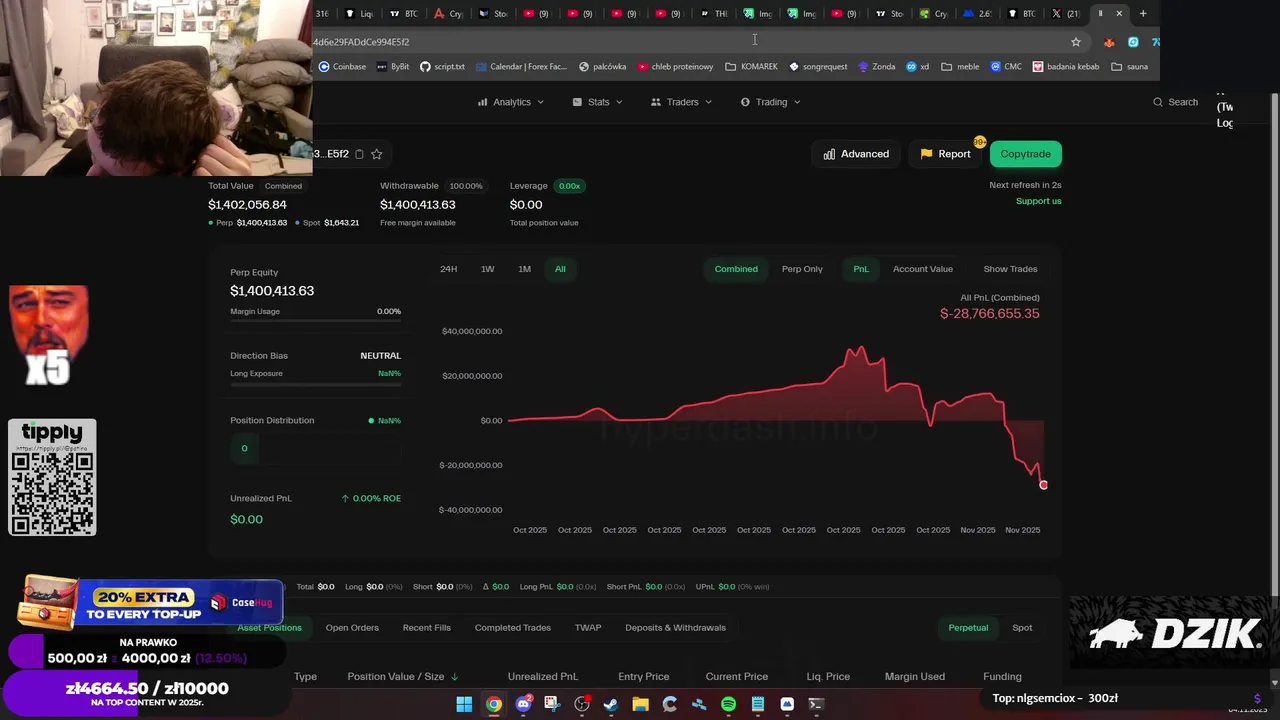Open Deposits & Withdrawals tab
1280x720 pixels.
(x=676, y=628)
